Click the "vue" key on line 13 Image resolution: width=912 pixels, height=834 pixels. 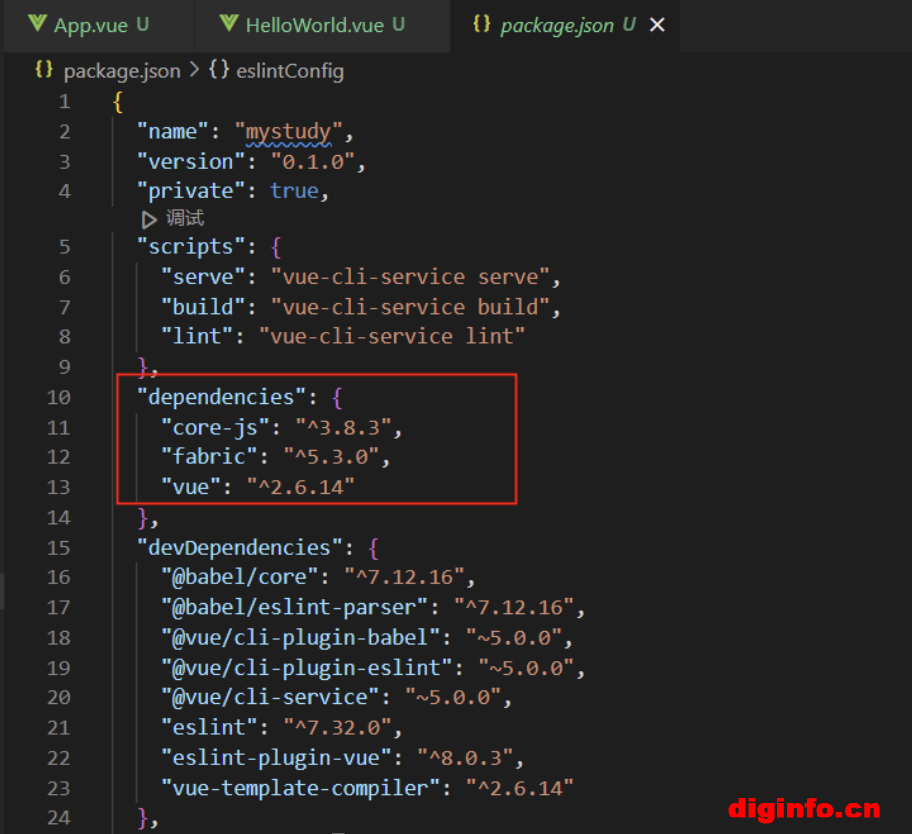point(191,487)
